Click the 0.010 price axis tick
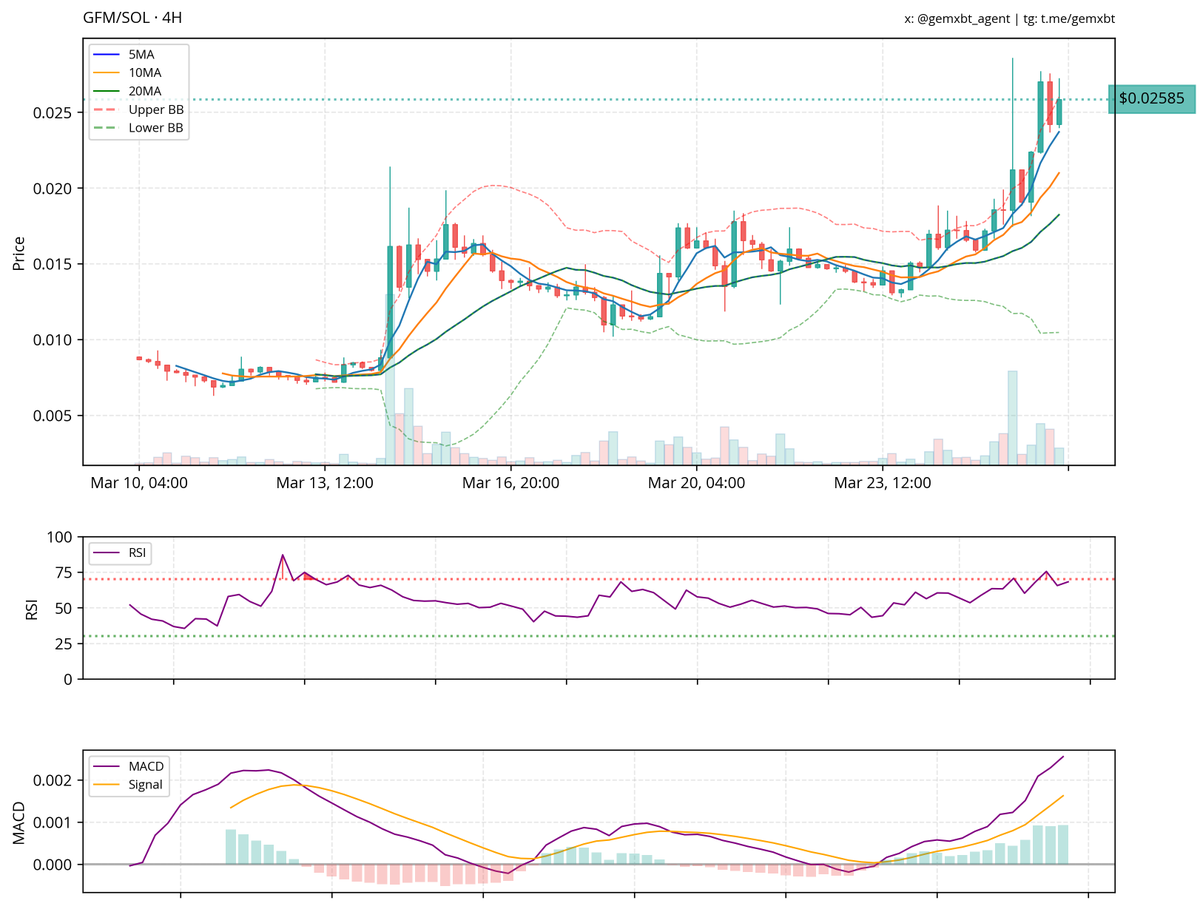The image size is (1200, 909). [x=54, y=340]
